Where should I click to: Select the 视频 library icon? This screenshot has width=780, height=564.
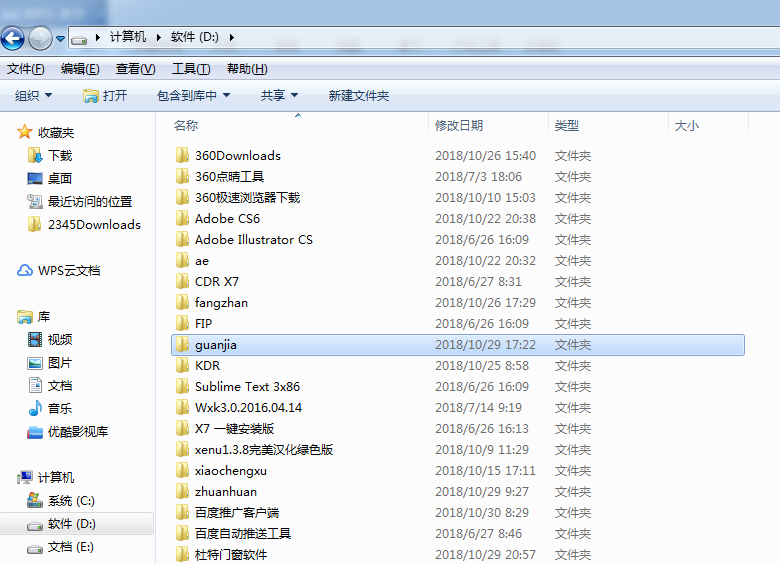[x=35, y=340]
